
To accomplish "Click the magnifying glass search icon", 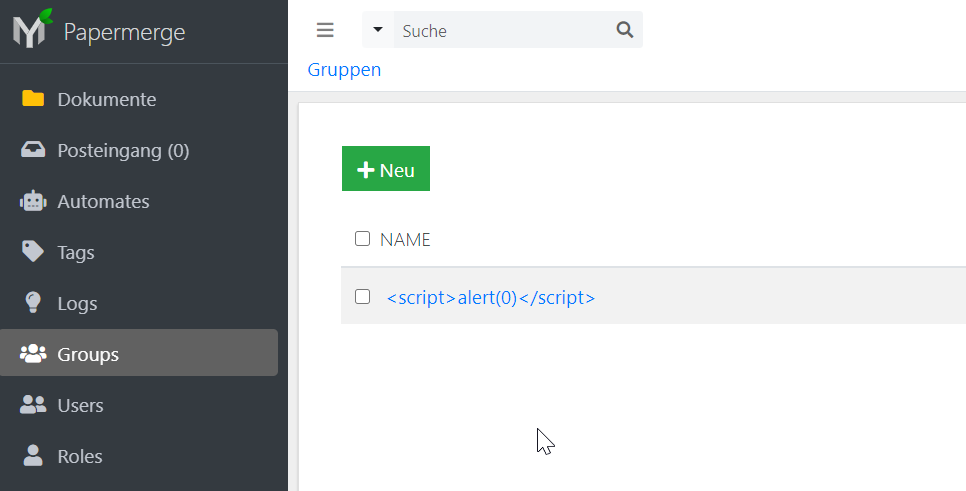I will tap(625, 30).
